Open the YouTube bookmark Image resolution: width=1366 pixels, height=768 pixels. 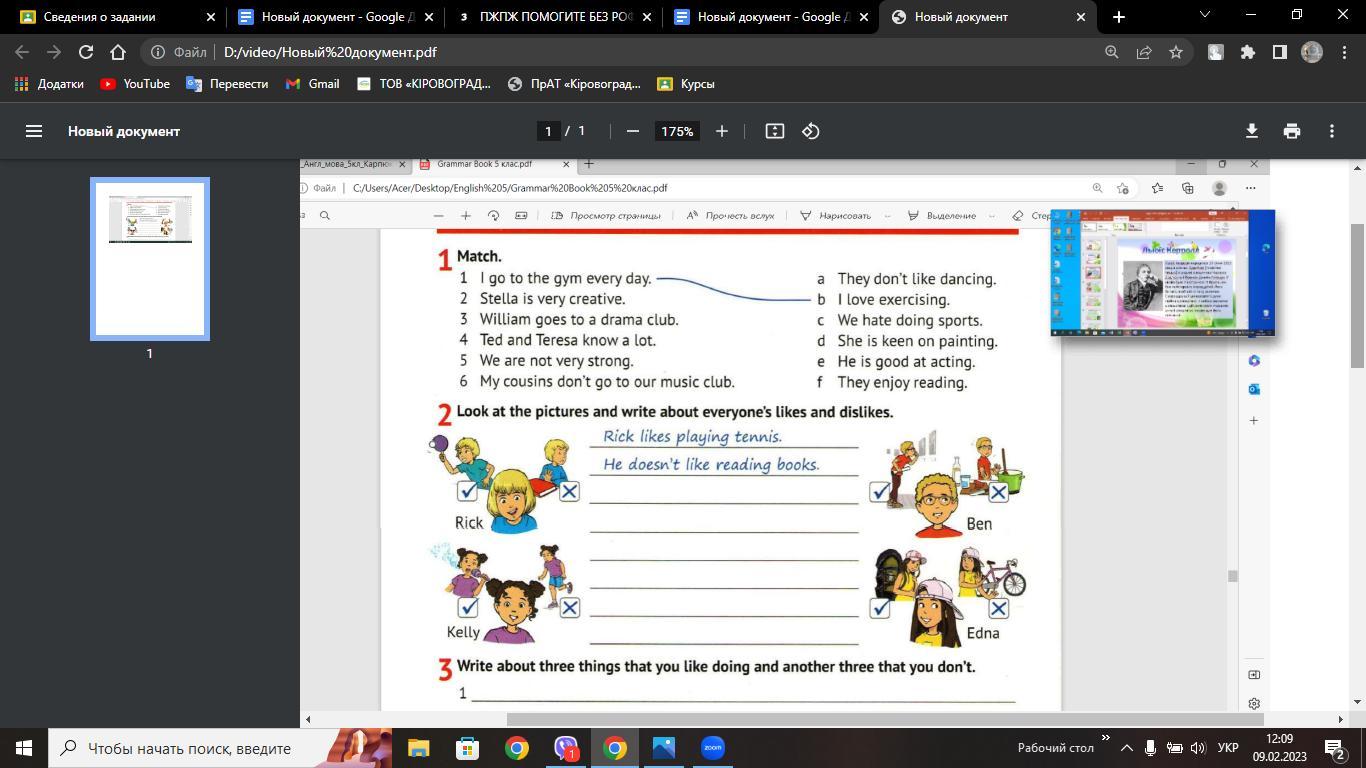[135, 84]
